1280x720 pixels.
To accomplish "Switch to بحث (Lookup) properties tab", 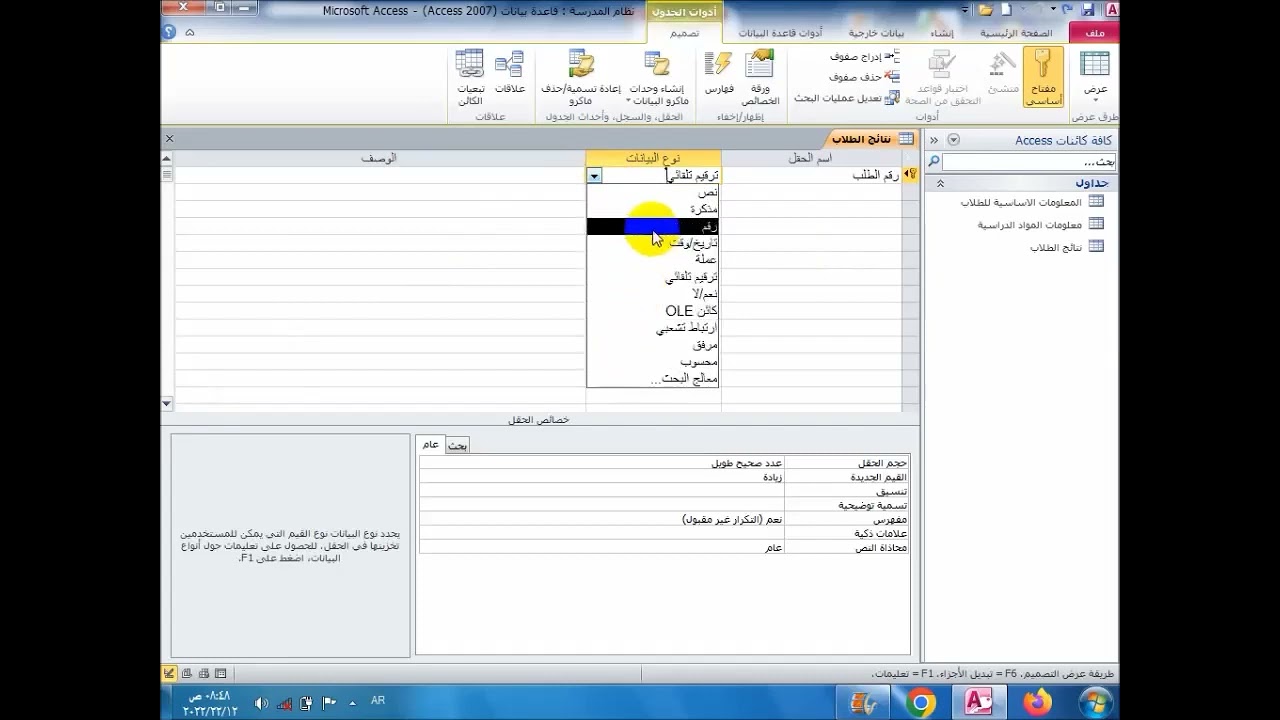I will 457,445.
